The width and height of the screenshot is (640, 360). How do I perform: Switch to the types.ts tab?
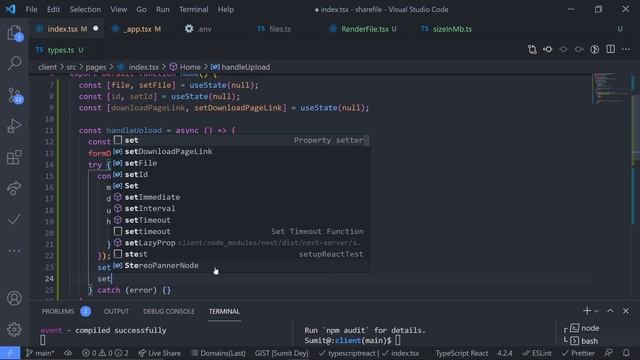coord(60,50)
